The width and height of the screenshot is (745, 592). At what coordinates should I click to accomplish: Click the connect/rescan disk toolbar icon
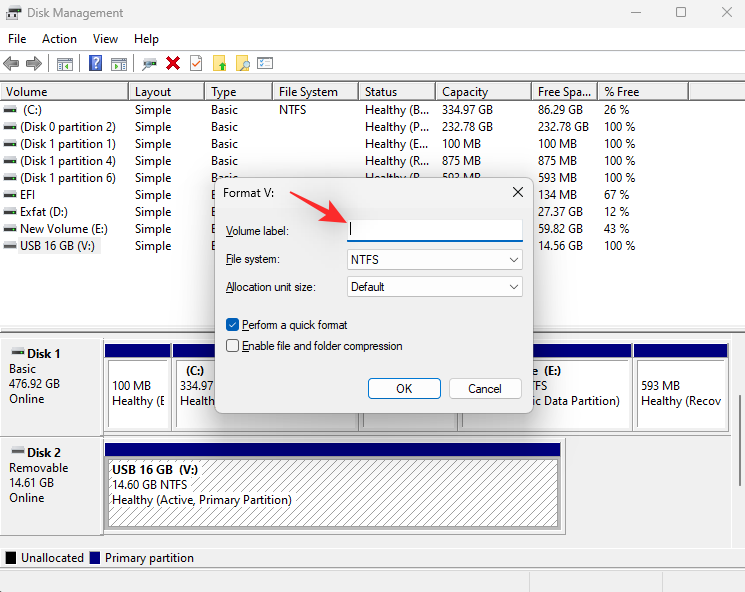[149, 64]
